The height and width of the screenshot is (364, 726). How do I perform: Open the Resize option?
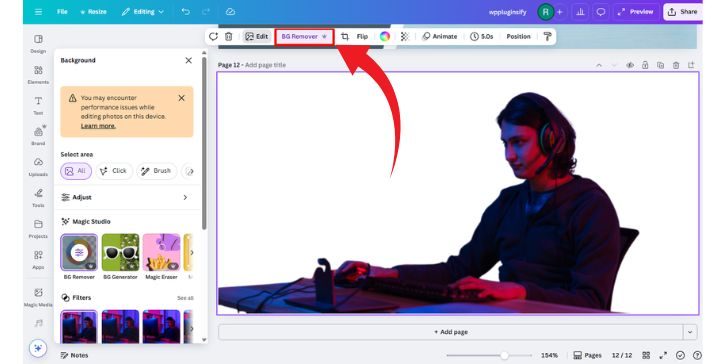pyautogui.click(x=93, y=12)
